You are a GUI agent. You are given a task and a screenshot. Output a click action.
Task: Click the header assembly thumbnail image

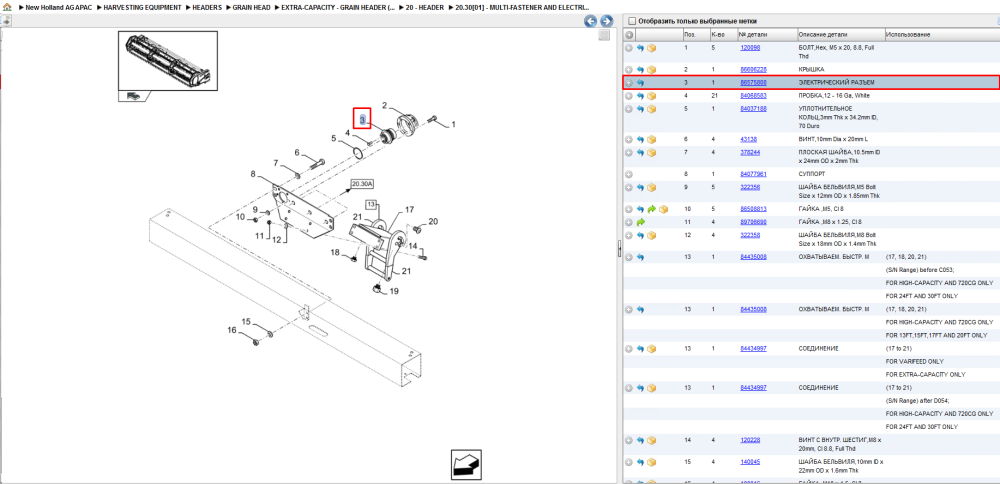[168, 61]
